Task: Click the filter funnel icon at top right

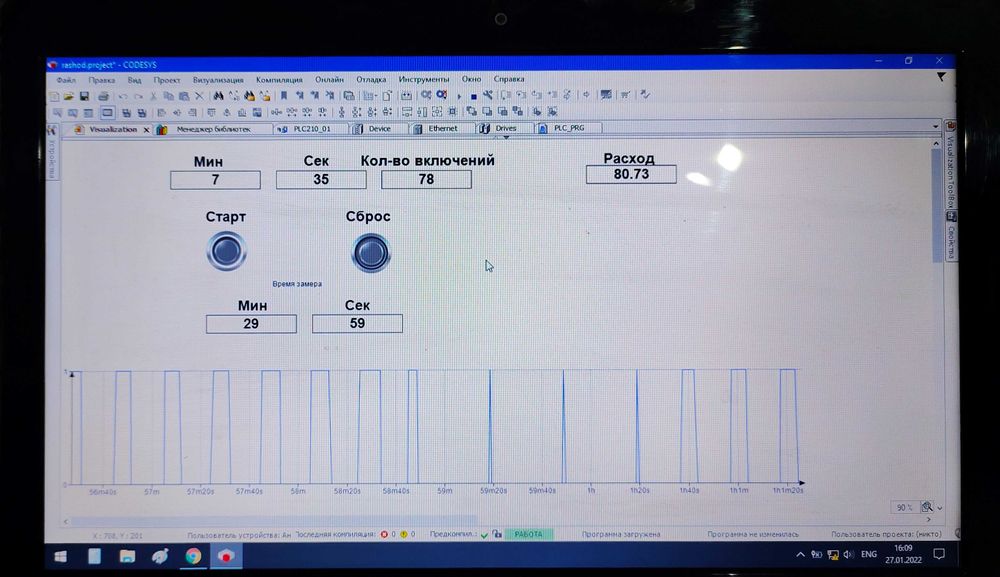Action: click(x=941, y=77)
